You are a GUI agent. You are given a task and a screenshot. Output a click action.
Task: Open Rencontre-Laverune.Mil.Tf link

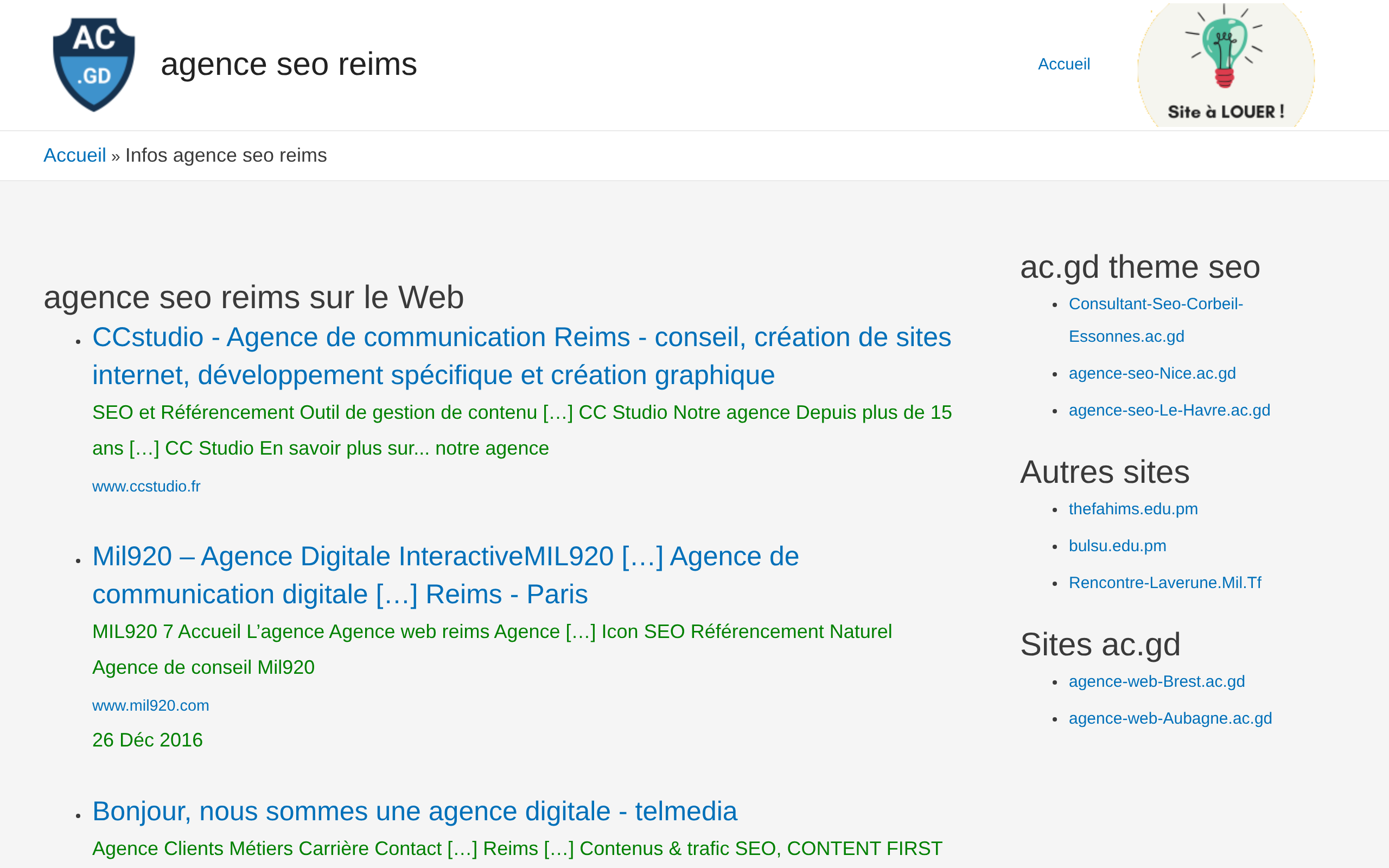(x=1164, y=583)
